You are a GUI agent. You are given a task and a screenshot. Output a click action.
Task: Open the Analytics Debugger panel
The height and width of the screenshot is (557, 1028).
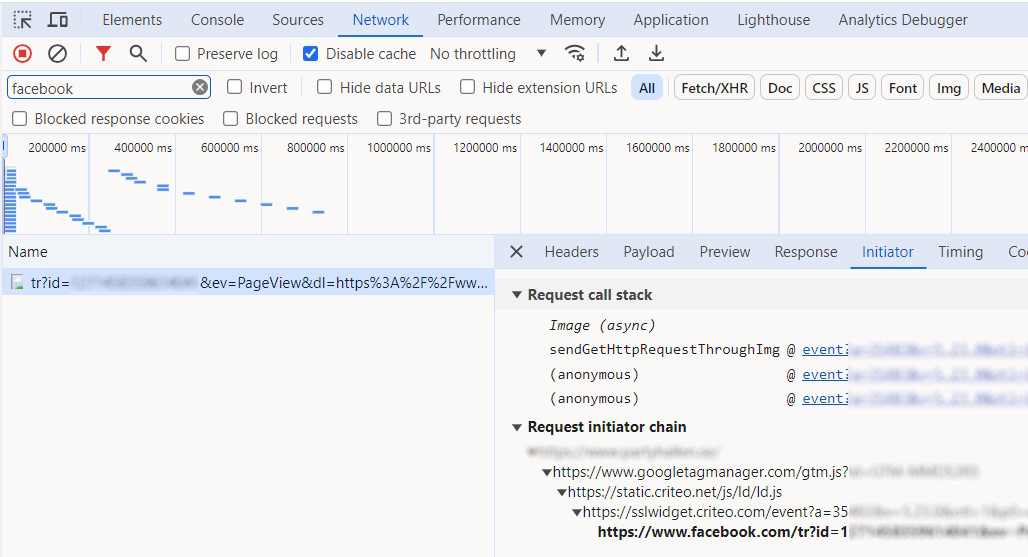(903, 20)
